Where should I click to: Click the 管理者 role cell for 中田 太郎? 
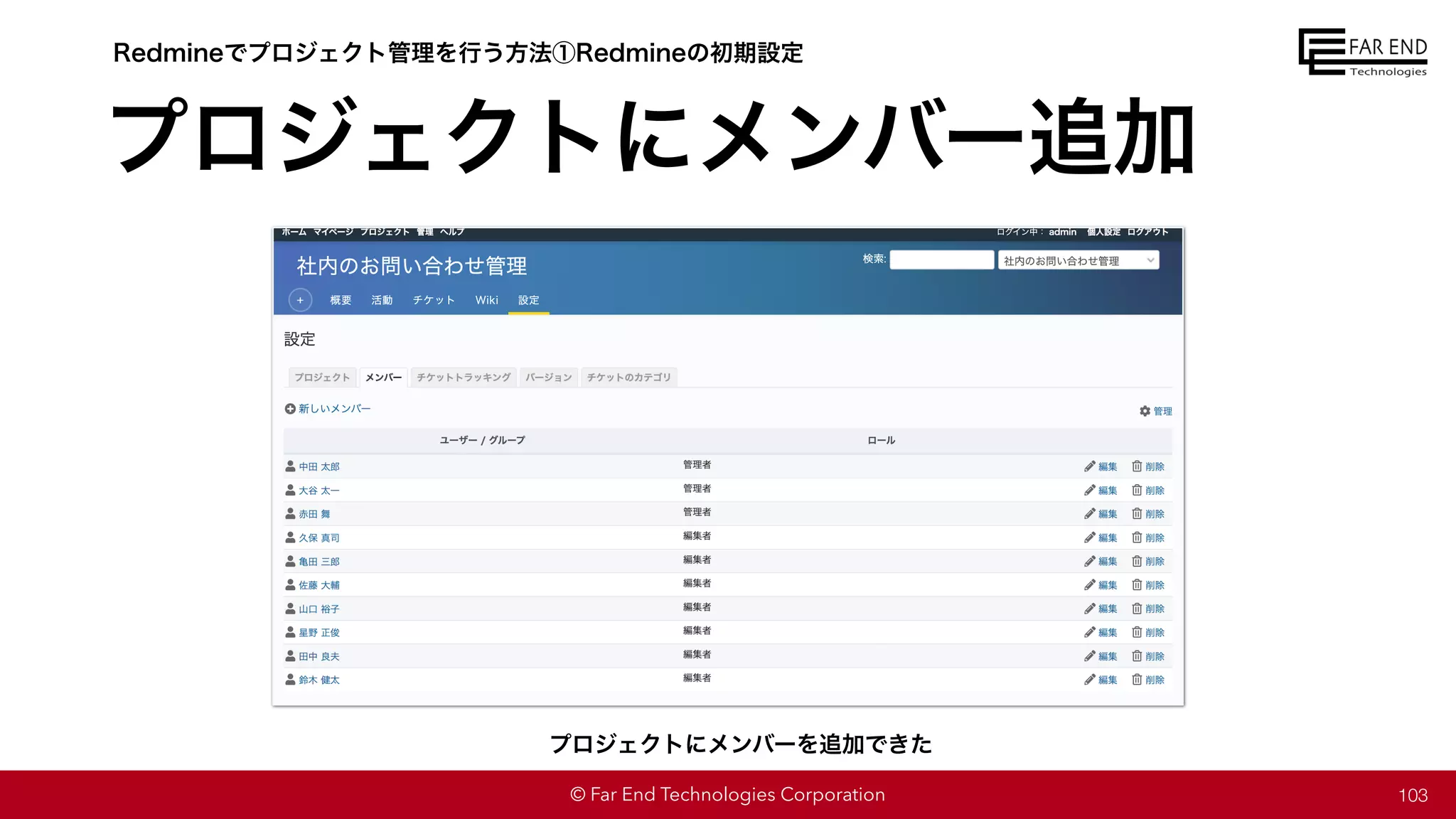(x=697, y=464)
